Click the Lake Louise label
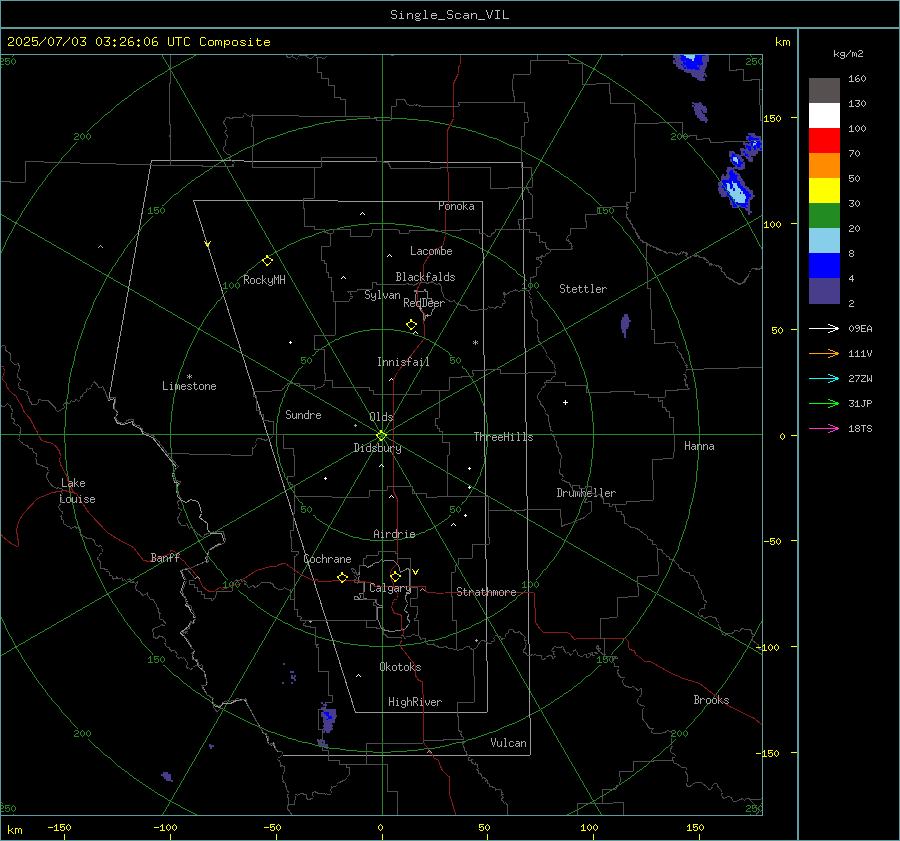This screenshot has width=900, height=841. pos(77,491)
